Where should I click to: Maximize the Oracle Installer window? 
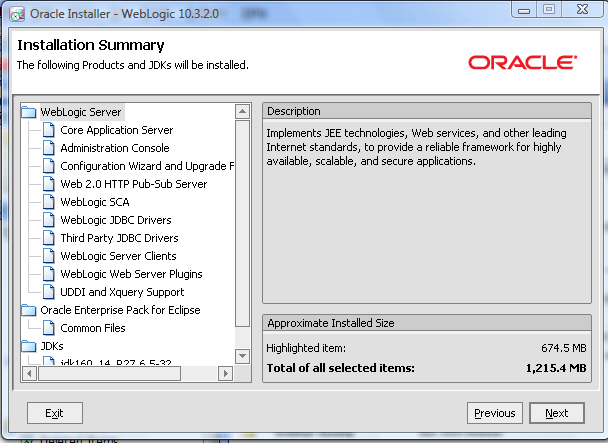pyautogui.click(x=549, y=10)
